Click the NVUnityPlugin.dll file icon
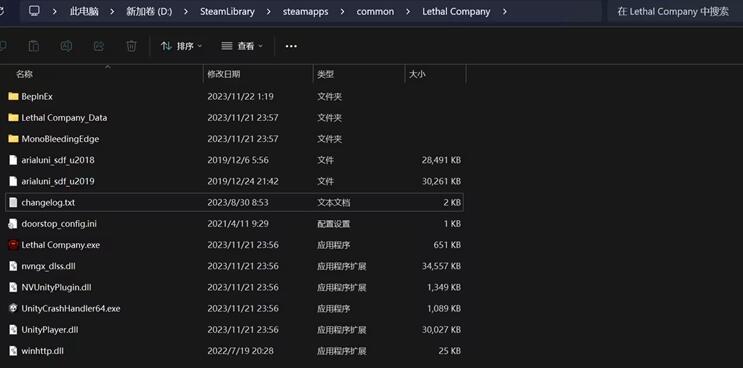Viewport: 743px width, 368px height. click(13, 287)
